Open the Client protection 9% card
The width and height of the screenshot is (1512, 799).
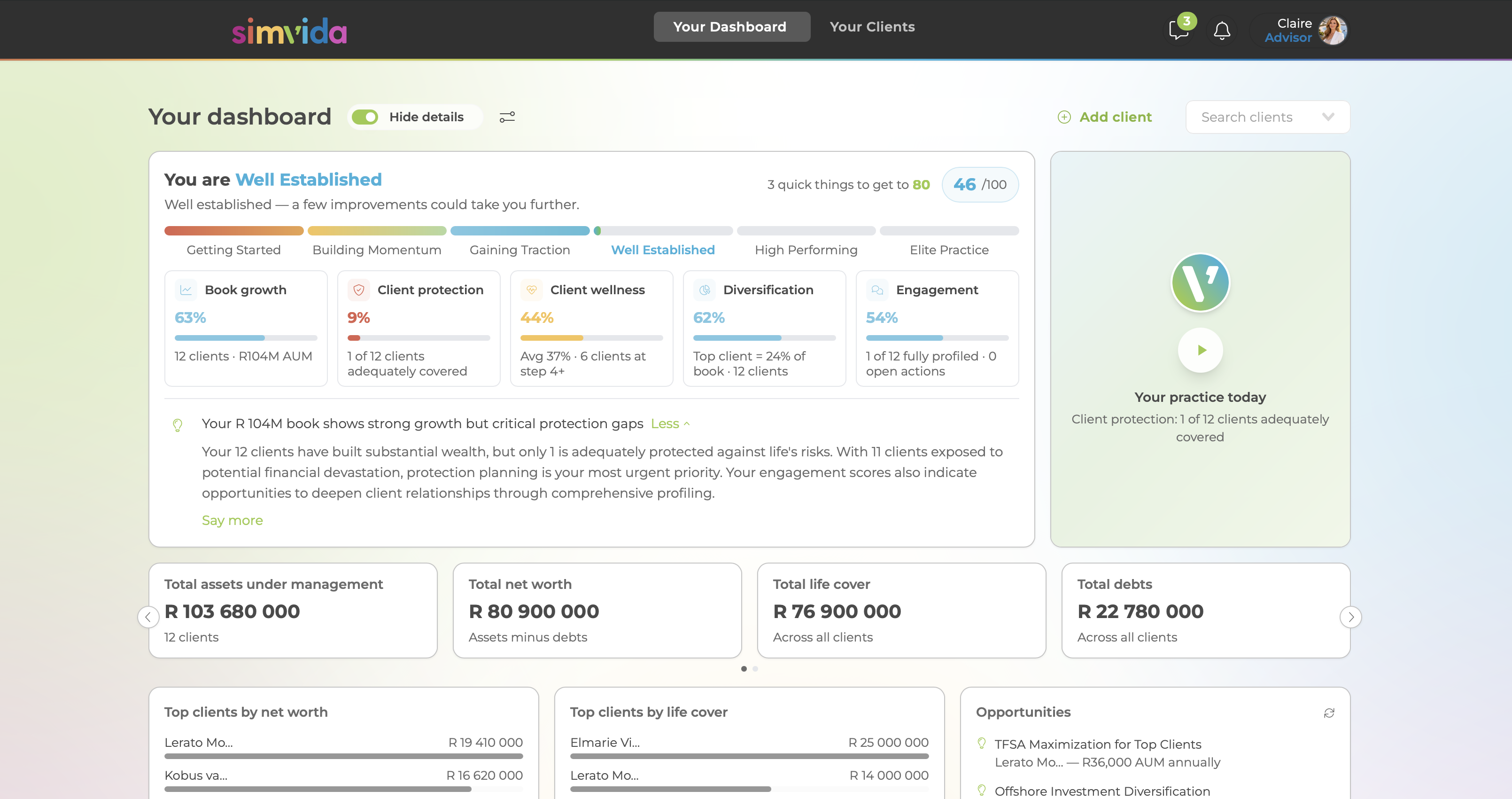(419, 329)
